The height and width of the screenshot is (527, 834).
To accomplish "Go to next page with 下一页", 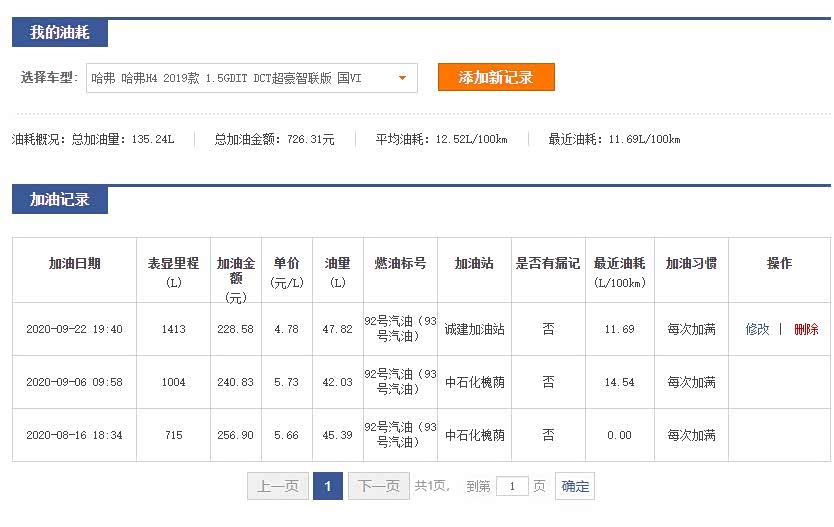I will pos(378,487).
